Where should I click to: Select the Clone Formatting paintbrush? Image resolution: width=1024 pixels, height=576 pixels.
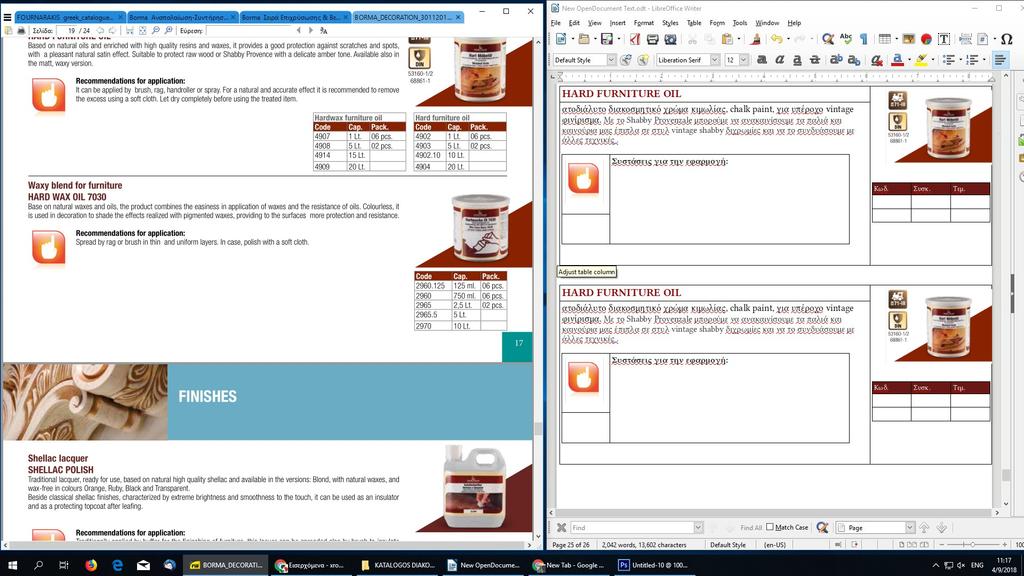click(x=756, y=40)
